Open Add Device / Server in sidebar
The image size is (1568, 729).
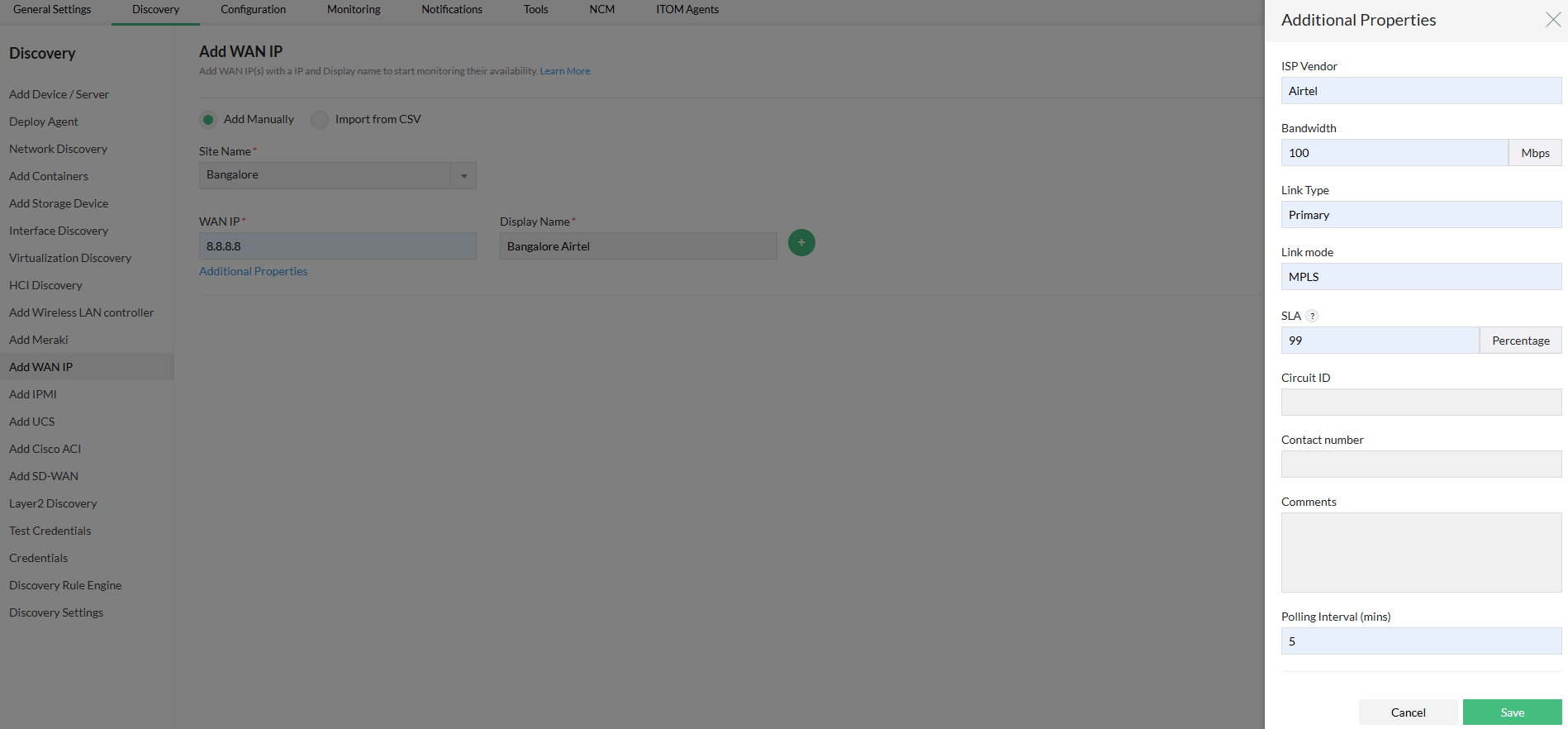click(x=59, y=94)
